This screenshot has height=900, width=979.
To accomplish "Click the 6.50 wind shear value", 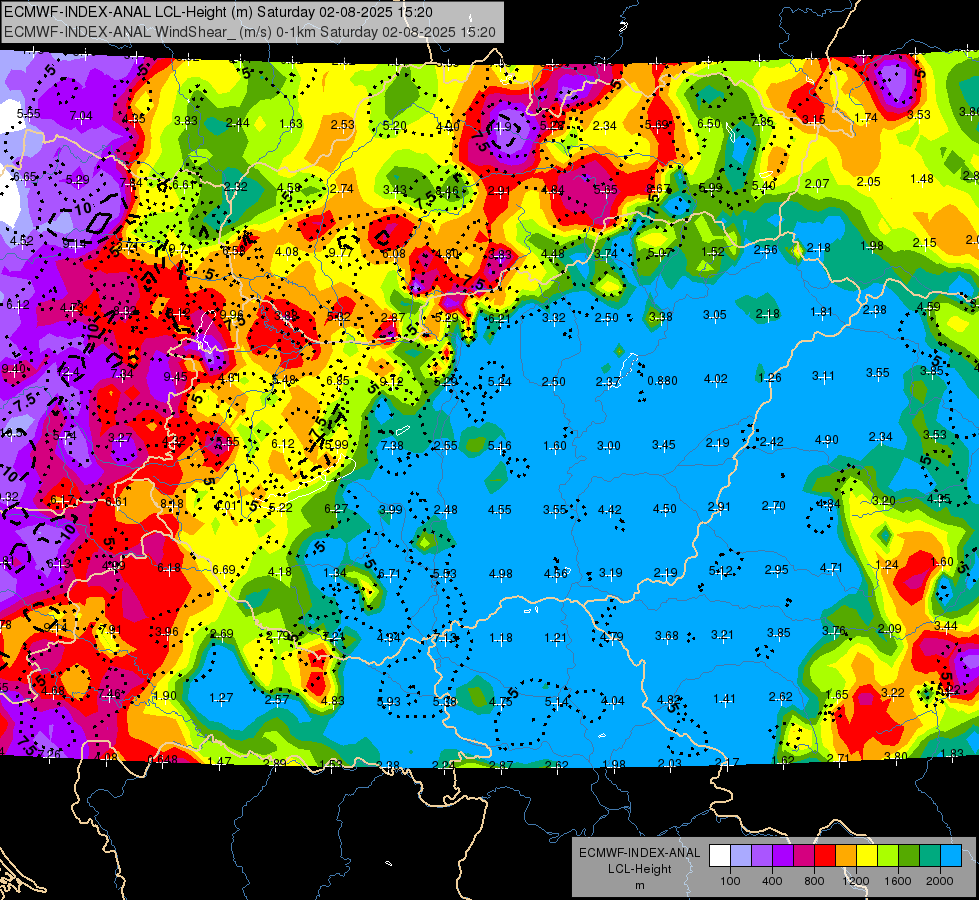I will [709, 123].
